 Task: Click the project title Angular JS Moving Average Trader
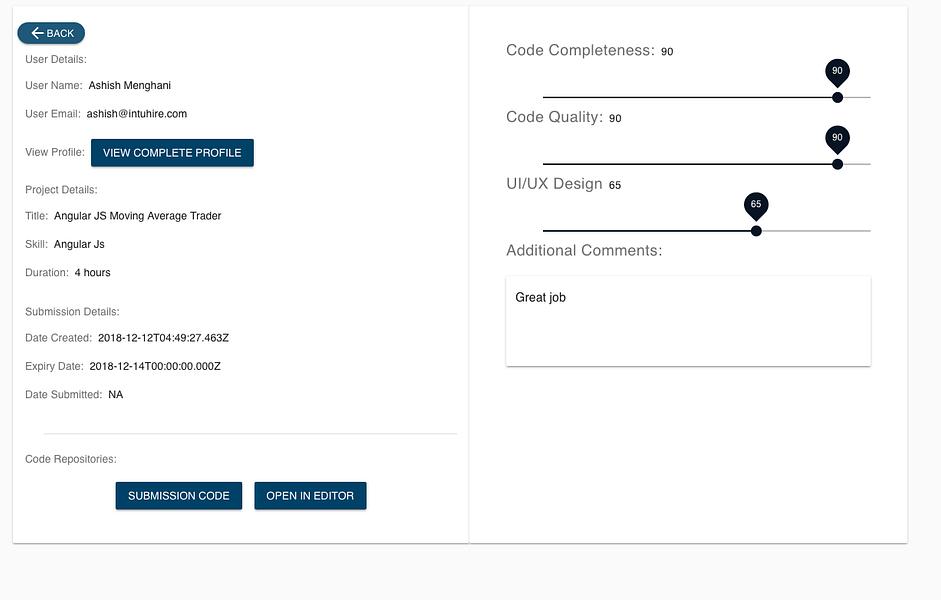click(137, 215)
